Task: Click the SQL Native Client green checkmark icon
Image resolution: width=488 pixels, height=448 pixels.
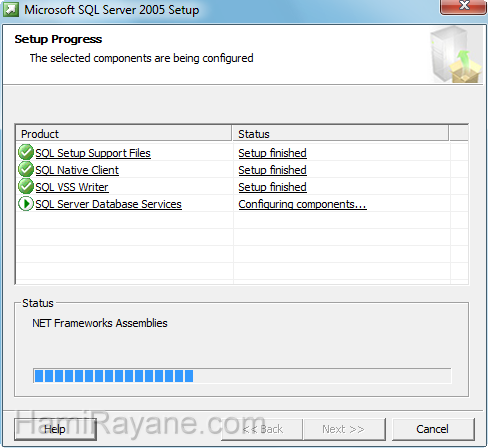Action: click(26, 169)
